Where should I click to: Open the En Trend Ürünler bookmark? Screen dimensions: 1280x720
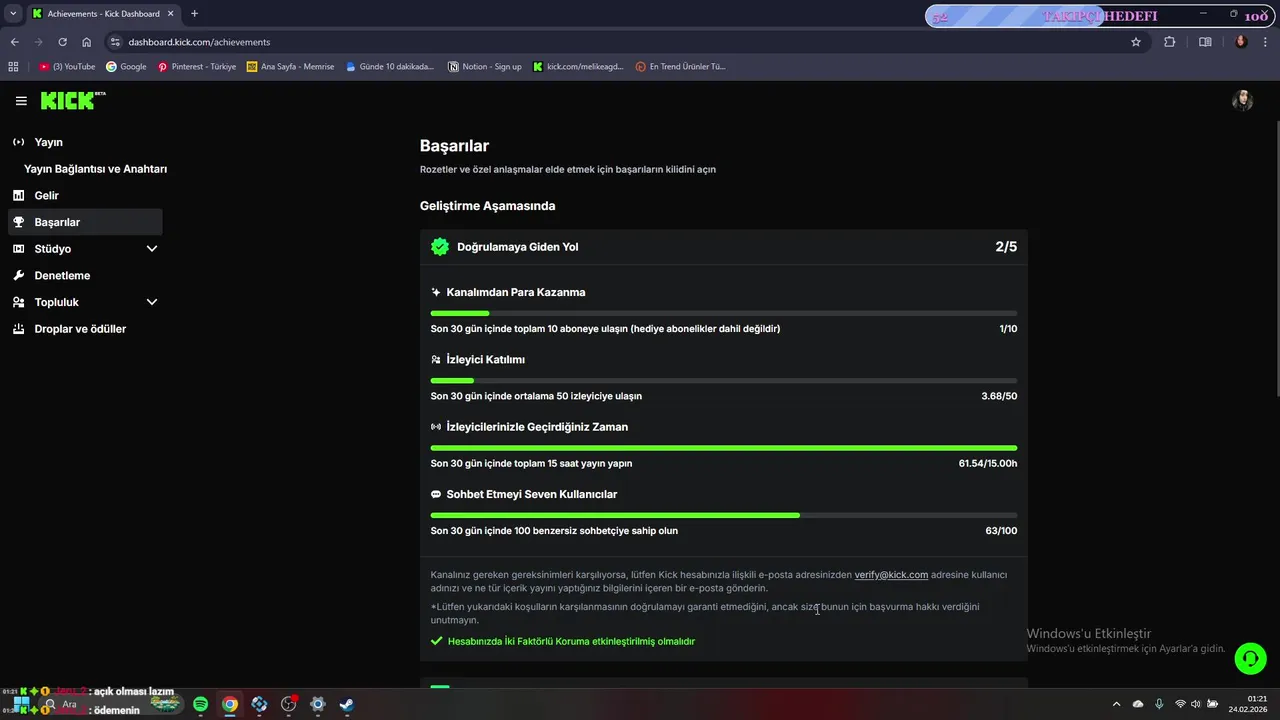pos(680,67)
